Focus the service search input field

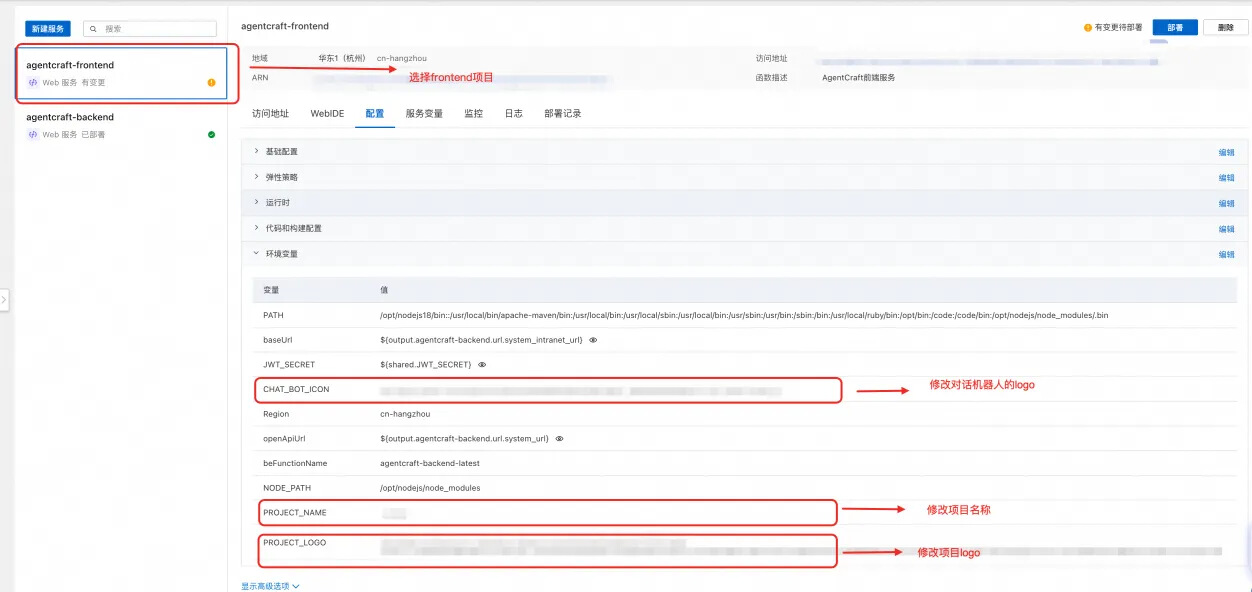[150, 29]
